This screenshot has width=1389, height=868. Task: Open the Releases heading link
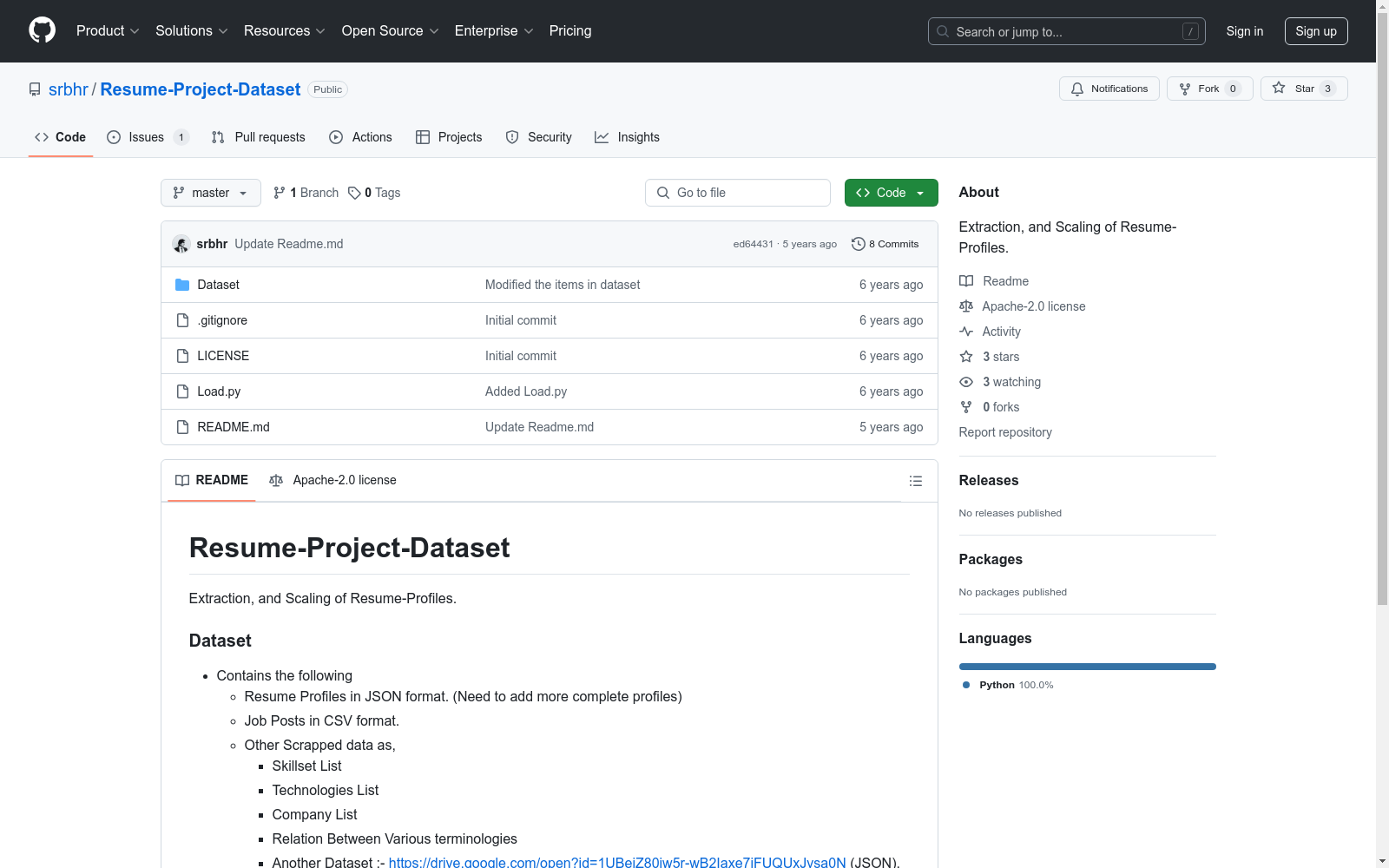(989, 480)
